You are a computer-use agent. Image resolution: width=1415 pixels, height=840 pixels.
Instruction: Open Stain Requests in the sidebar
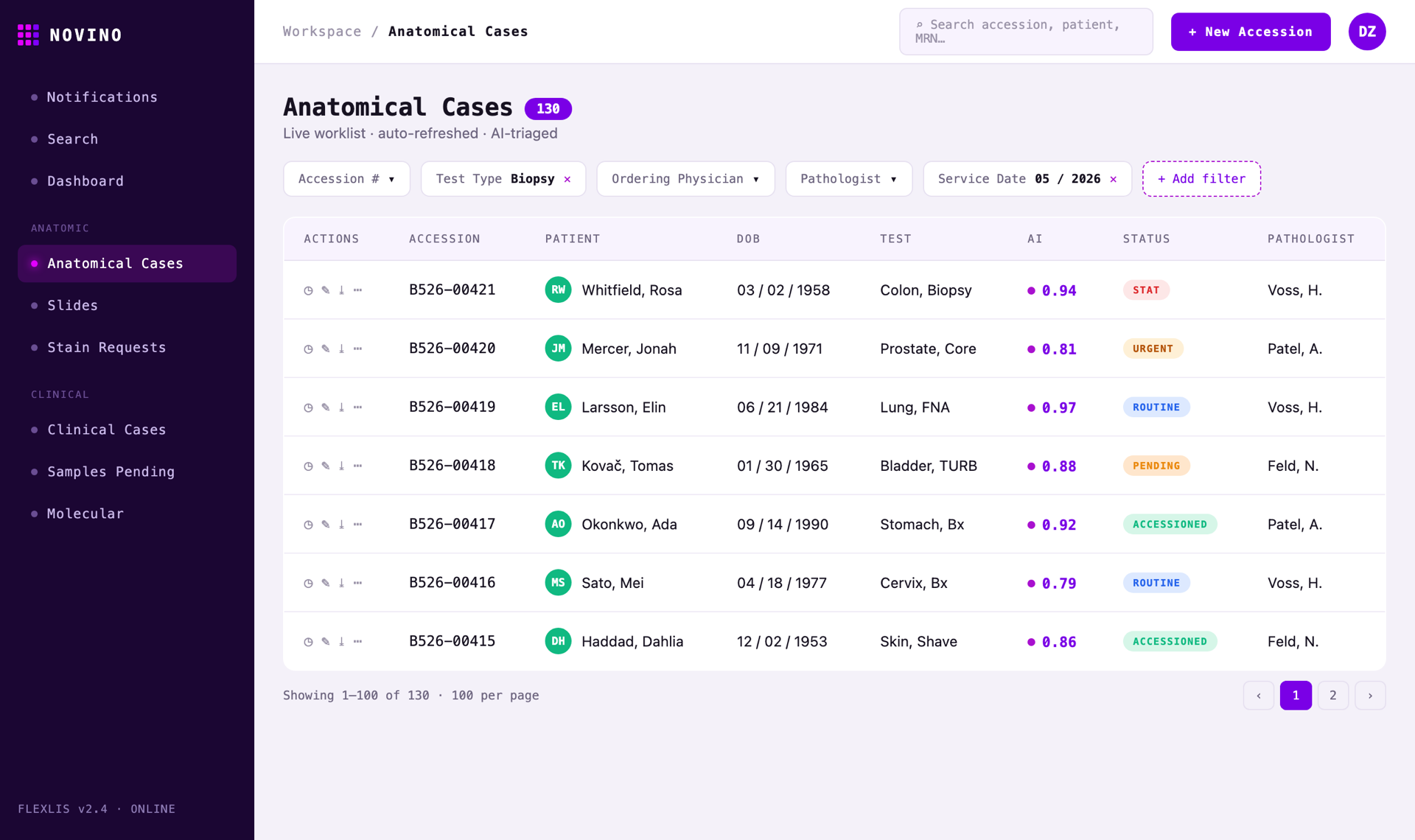click(127, 348)
